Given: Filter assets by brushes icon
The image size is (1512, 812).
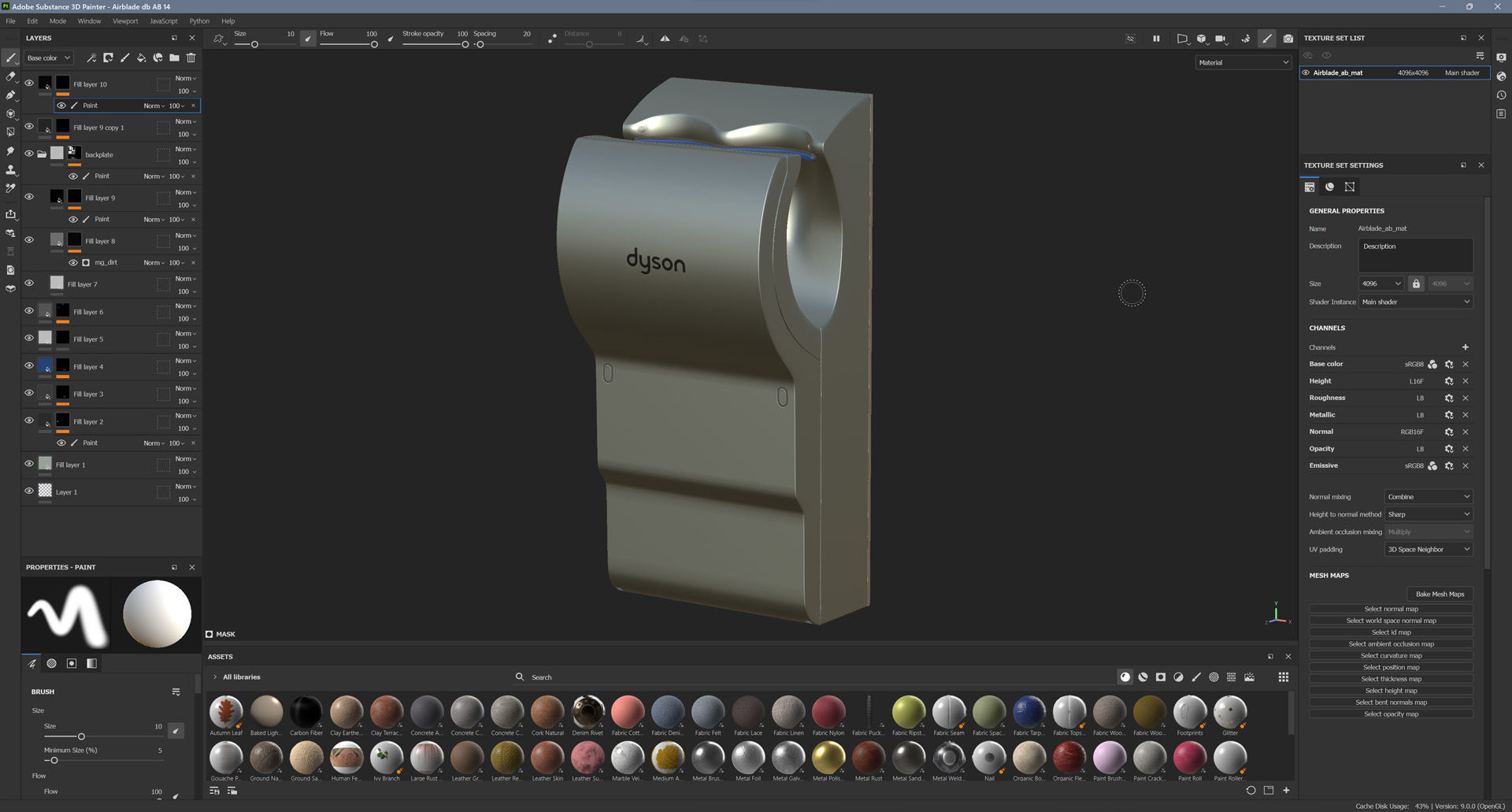Looking at the screenshot, I should point(1196,677).
